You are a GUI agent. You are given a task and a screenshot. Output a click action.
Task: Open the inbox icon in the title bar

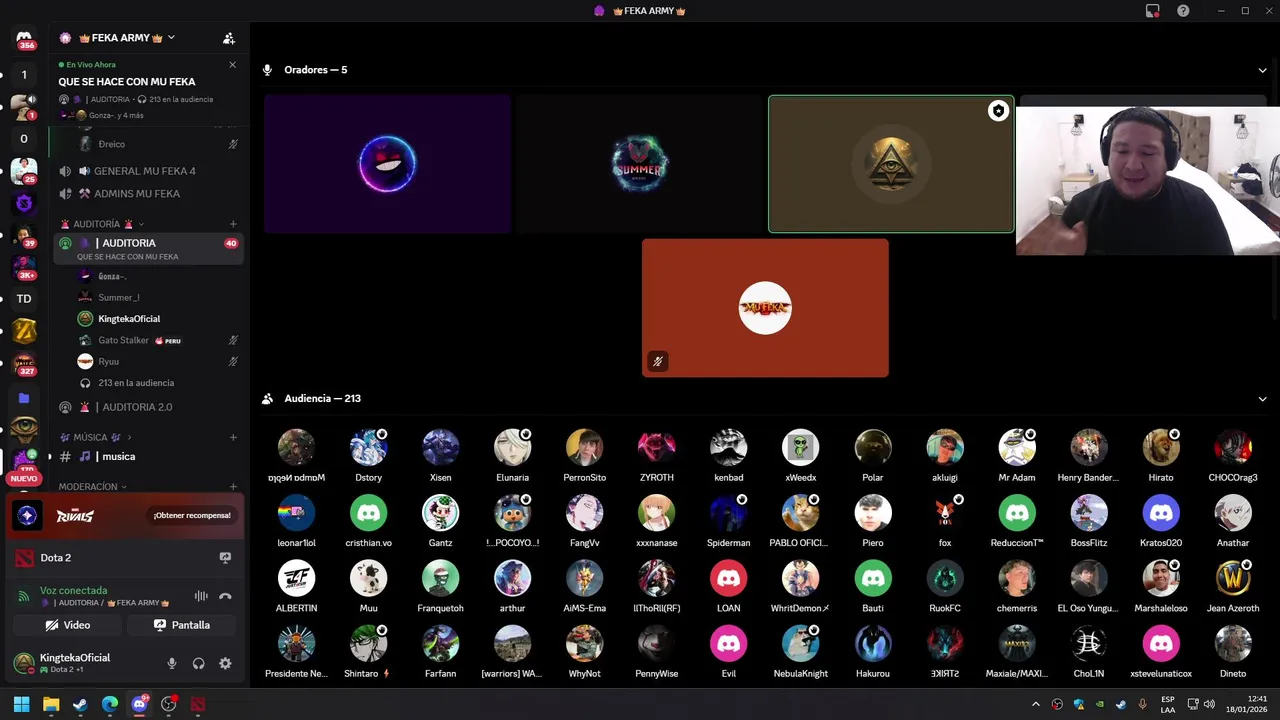pos(1153,11)
